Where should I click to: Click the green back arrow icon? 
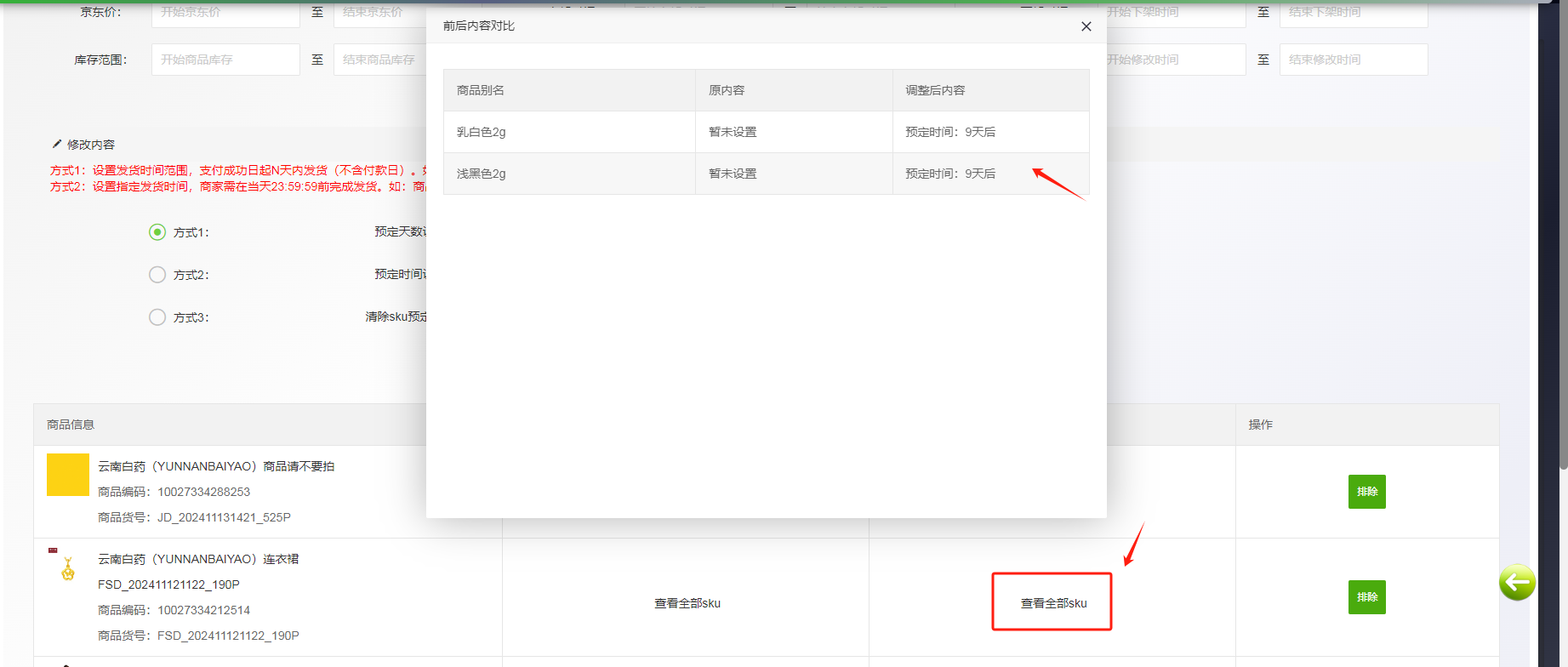click(x=1517, y=583)
